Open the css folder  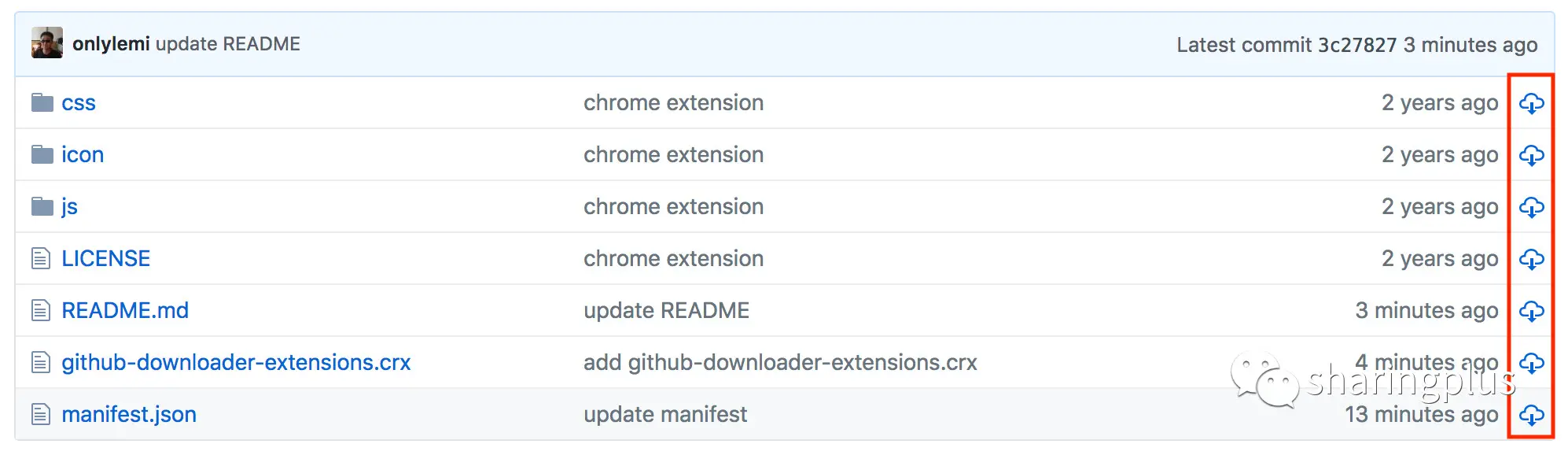click(x=79, y=103)
